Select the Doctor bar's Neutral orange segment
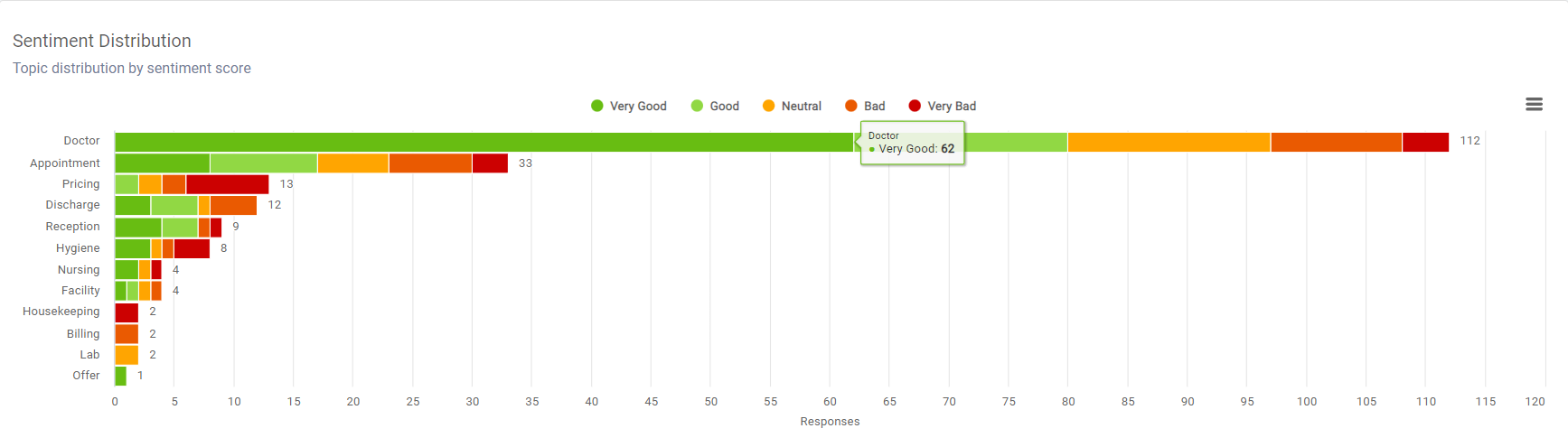The image size is (1568, 447). click(1169, 142)
